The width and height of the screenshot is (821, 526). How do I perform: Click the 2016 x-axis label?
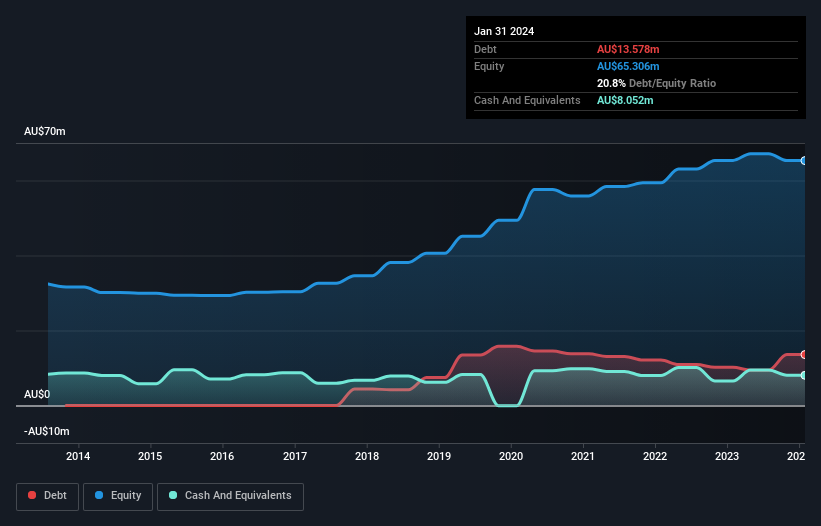pyautogui.click(x=222, y=456)
